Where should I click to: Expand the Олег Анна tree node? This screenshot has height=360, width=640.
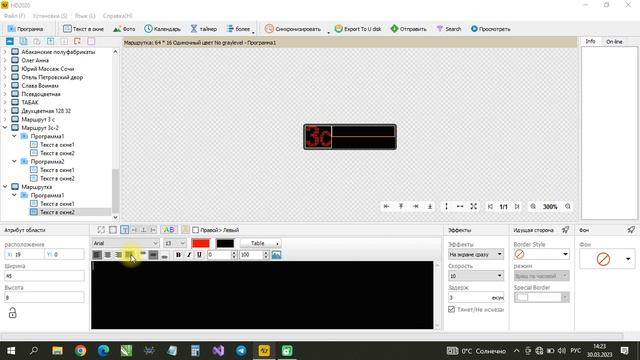point(5,60)
